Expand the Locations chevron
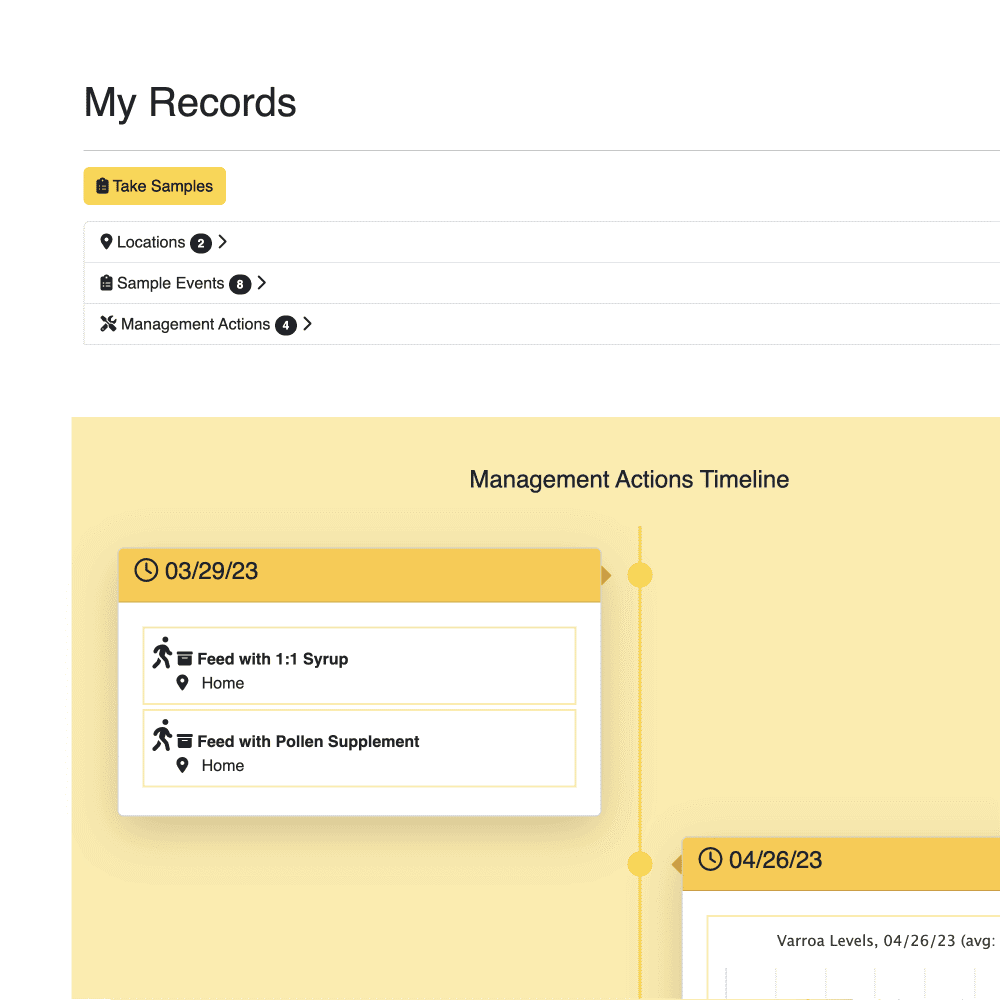Screen dimensions: 1000x1000 coord(222,242)
